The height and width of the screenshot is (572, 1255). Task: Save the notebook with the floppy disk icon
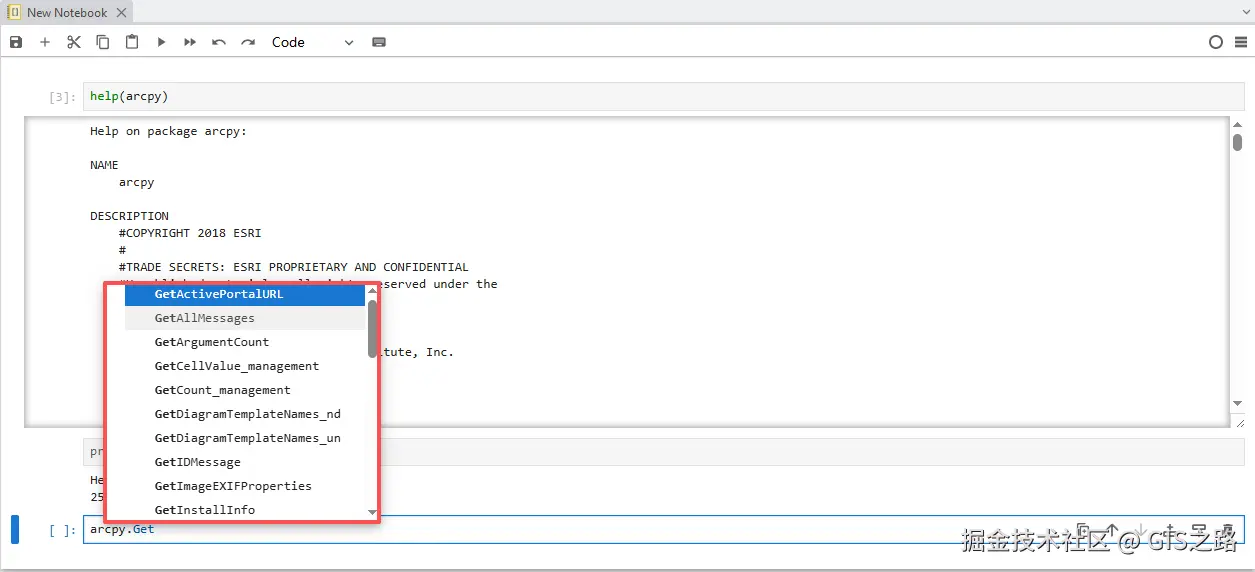pyautogui.click(x=16, y=42)
